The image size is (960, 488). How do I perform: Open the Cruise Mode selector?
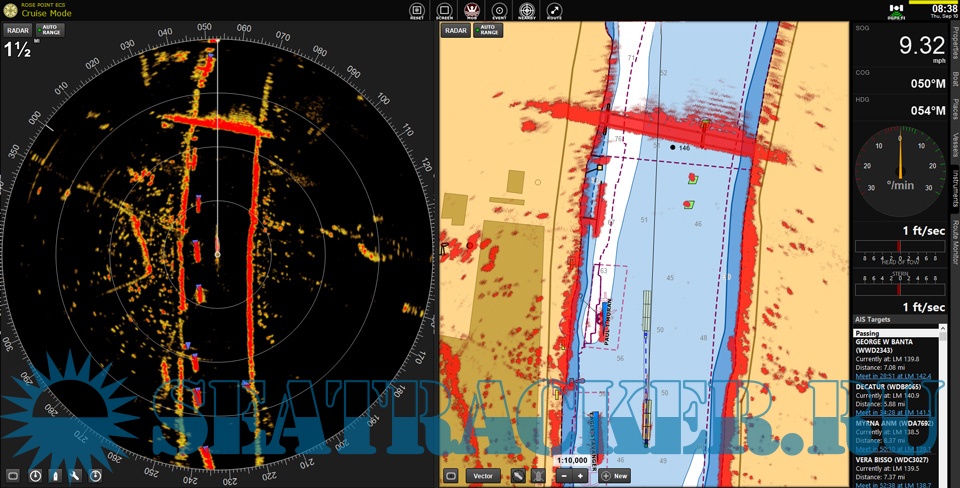click(46, 13)
